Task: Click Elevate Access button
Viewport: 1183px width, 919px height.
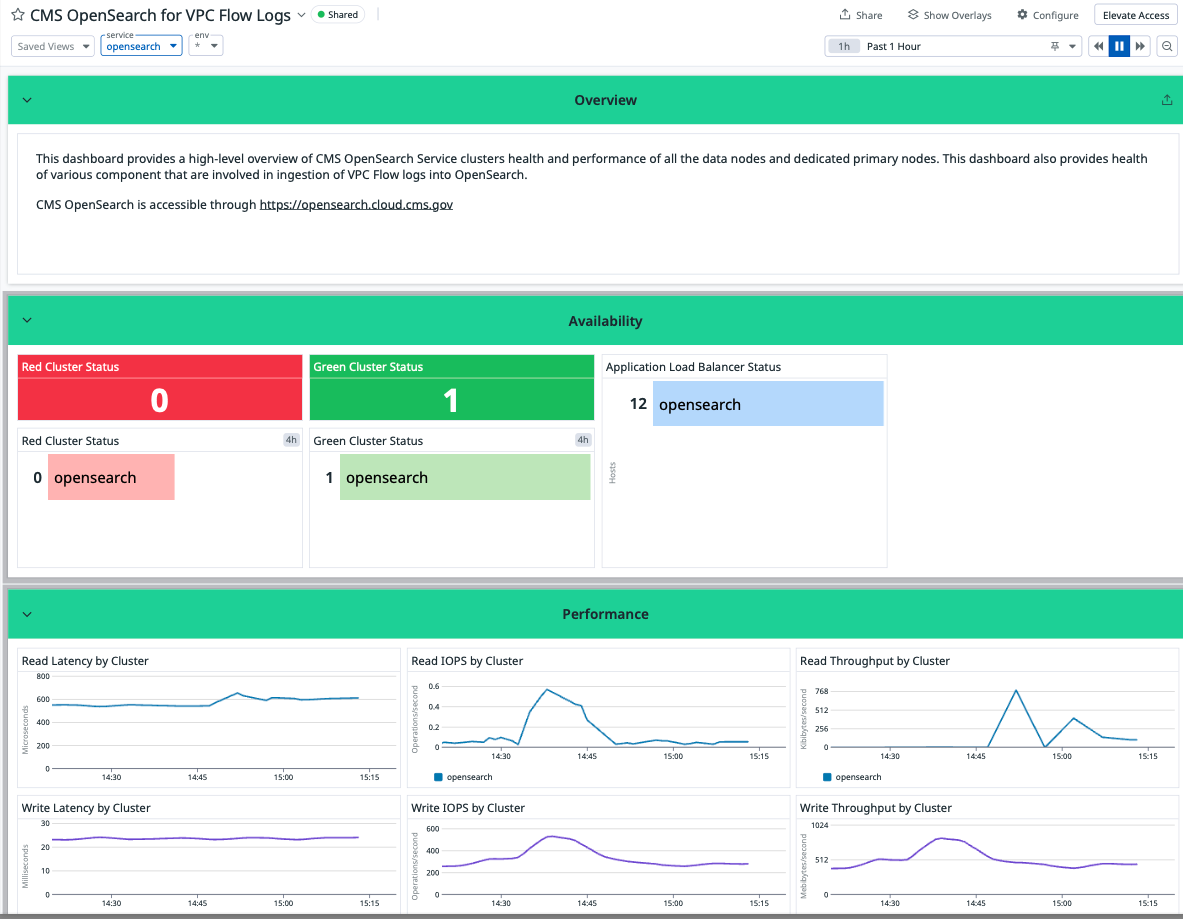Action: [x=1135, y=15]
